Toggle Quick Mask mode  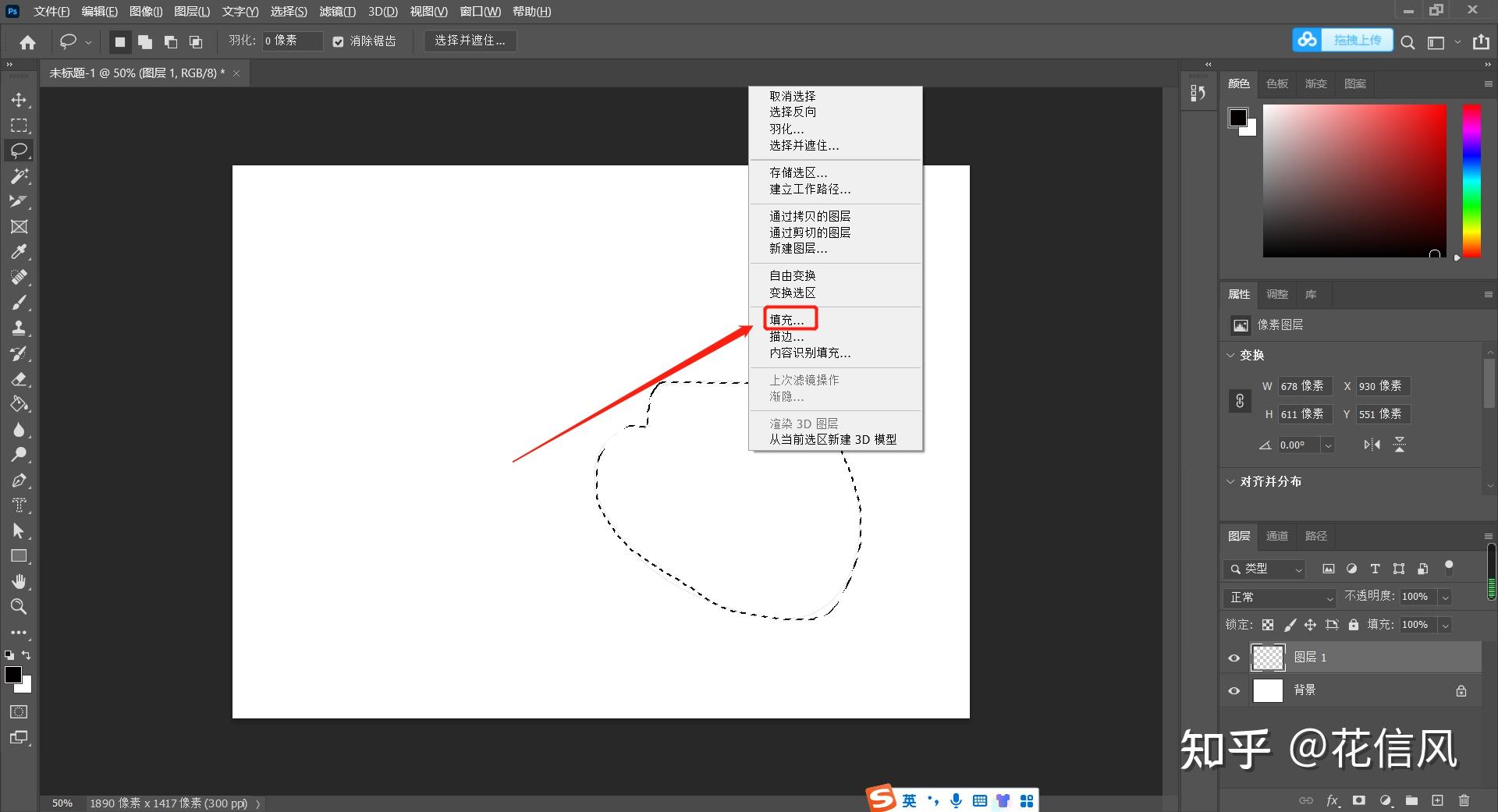click(x=19, y=711)
